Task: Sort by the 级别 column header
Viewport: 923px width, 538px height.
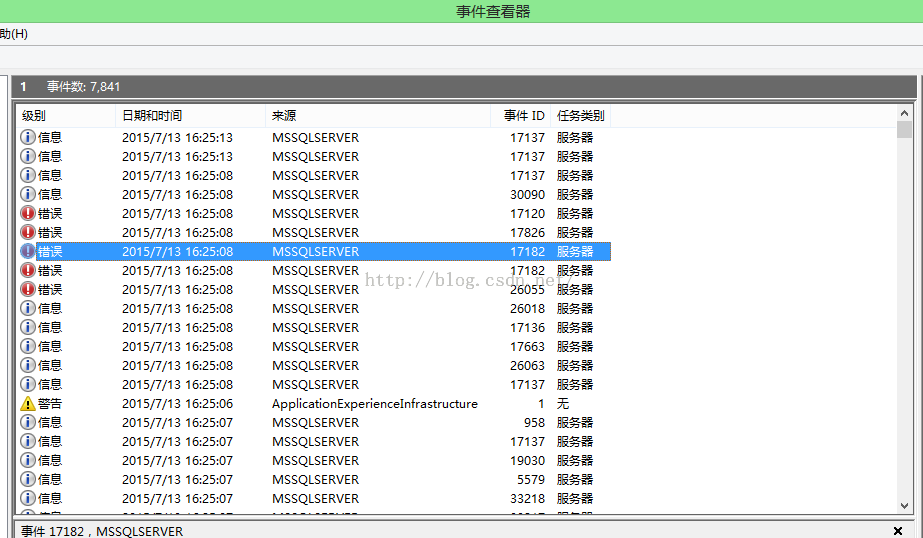Action: (65, 116)
